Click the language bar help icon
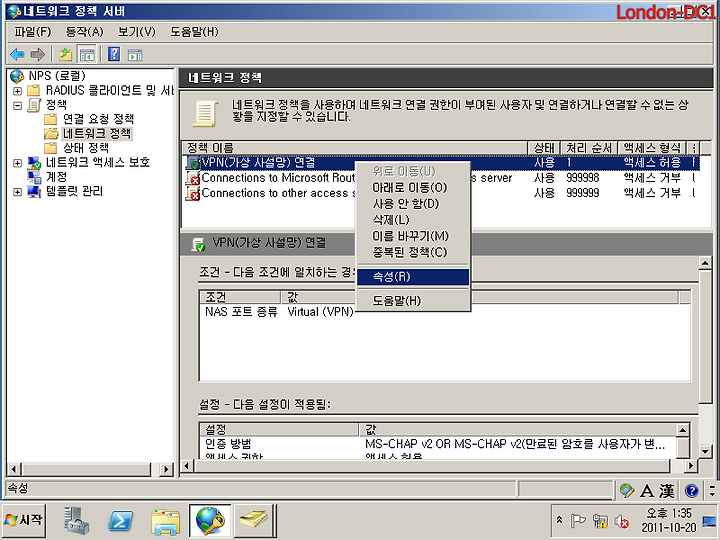720x540 pixels. [691, 490]
